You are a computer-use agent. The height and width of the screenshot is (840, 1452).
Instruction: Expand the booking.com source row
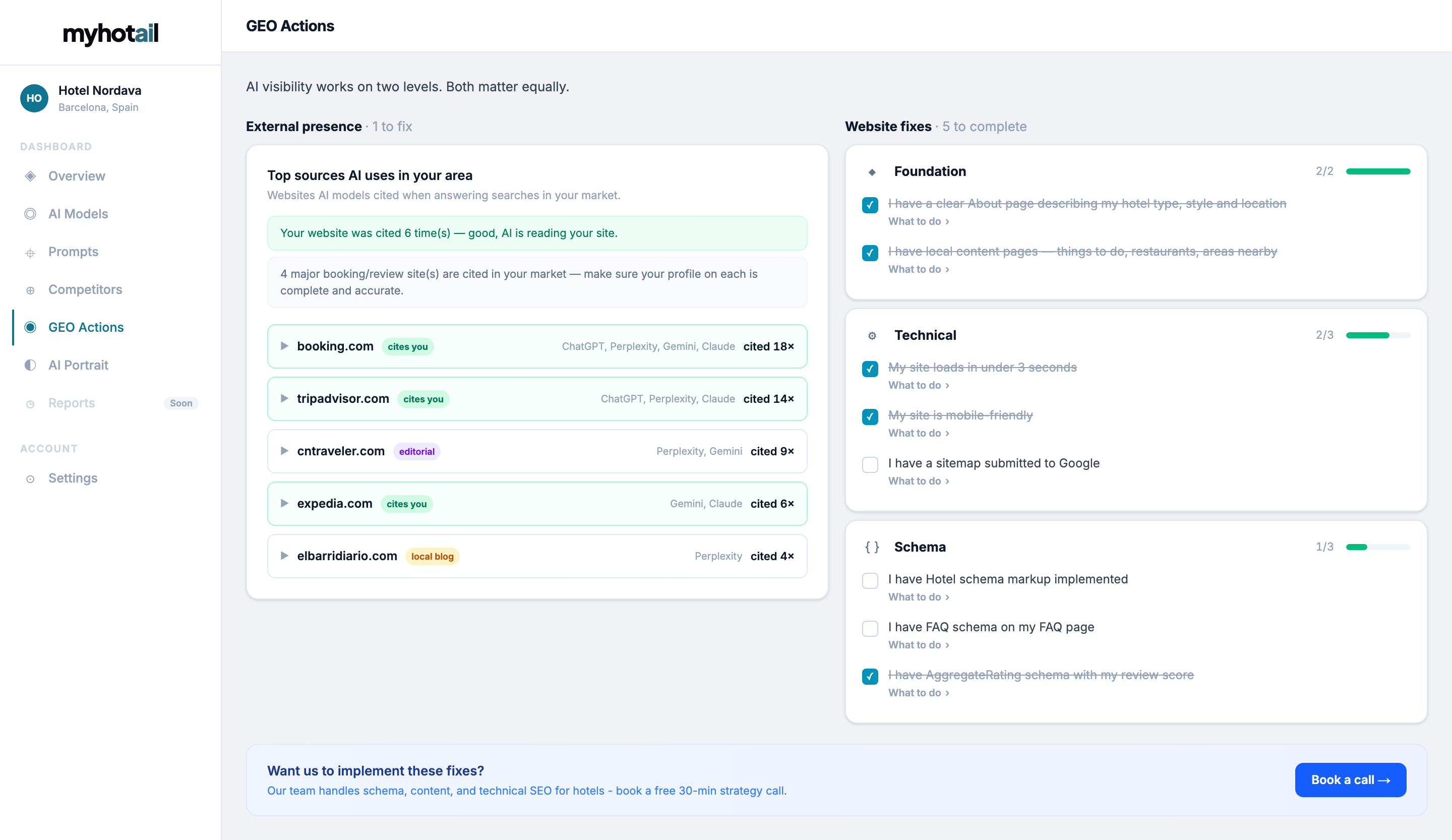click(x=537, y=346)
